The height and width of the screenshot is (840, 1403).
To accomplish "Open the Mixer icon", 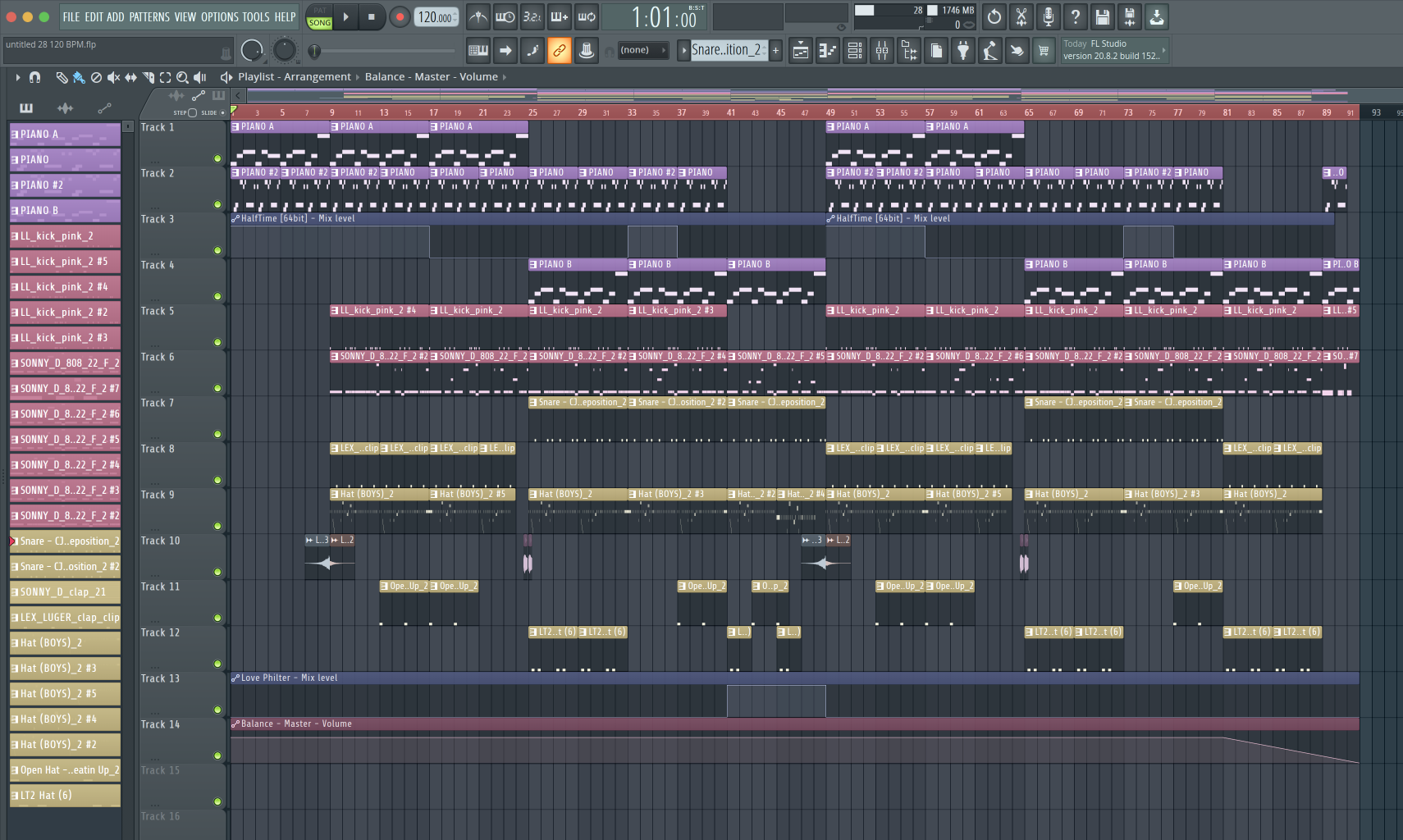I will point(882,51).
